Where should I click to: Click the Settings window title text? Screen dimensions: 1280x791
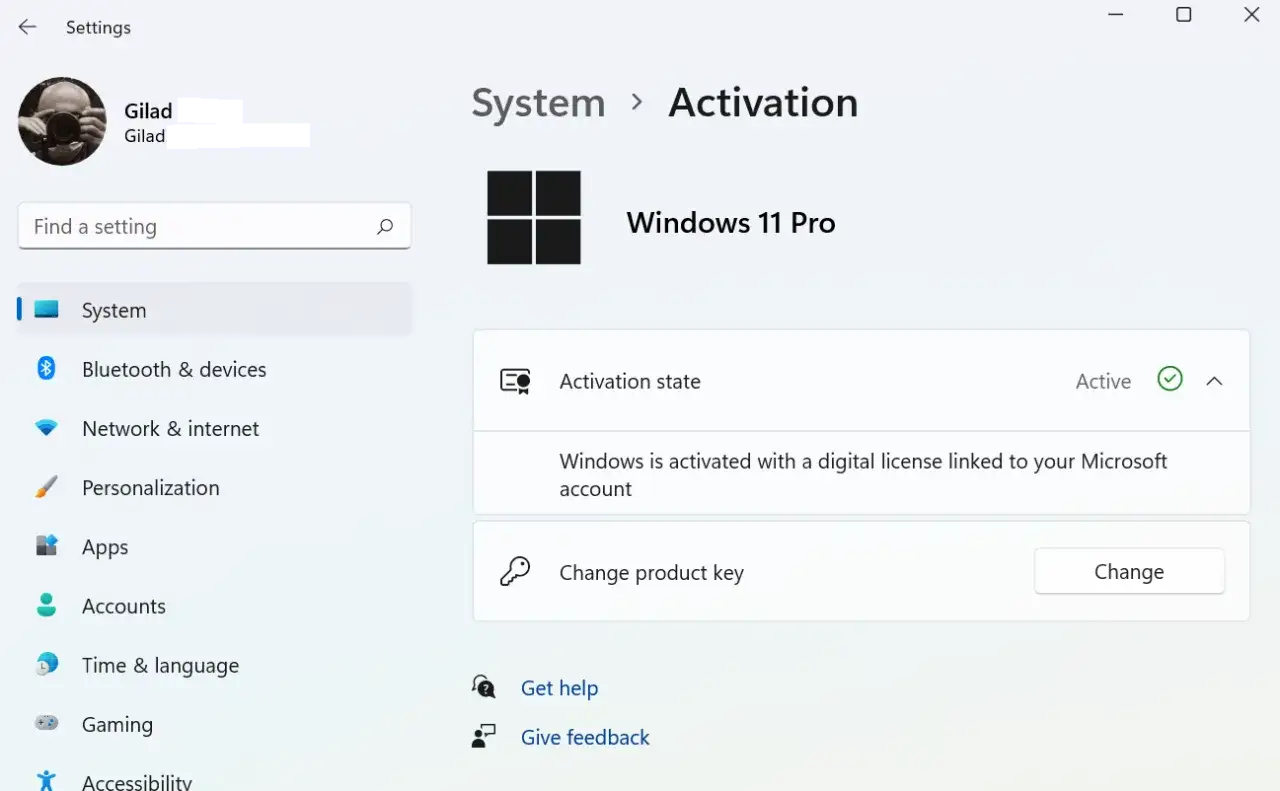98,28
